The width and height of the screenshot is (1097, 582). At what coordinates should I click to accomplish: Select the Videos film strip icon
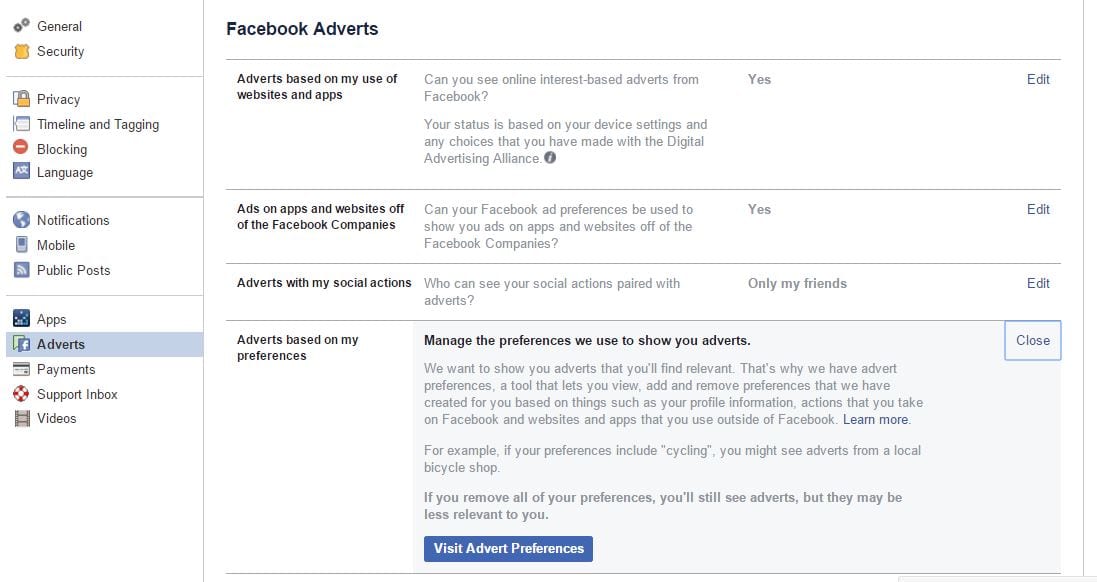click(22, 418)
